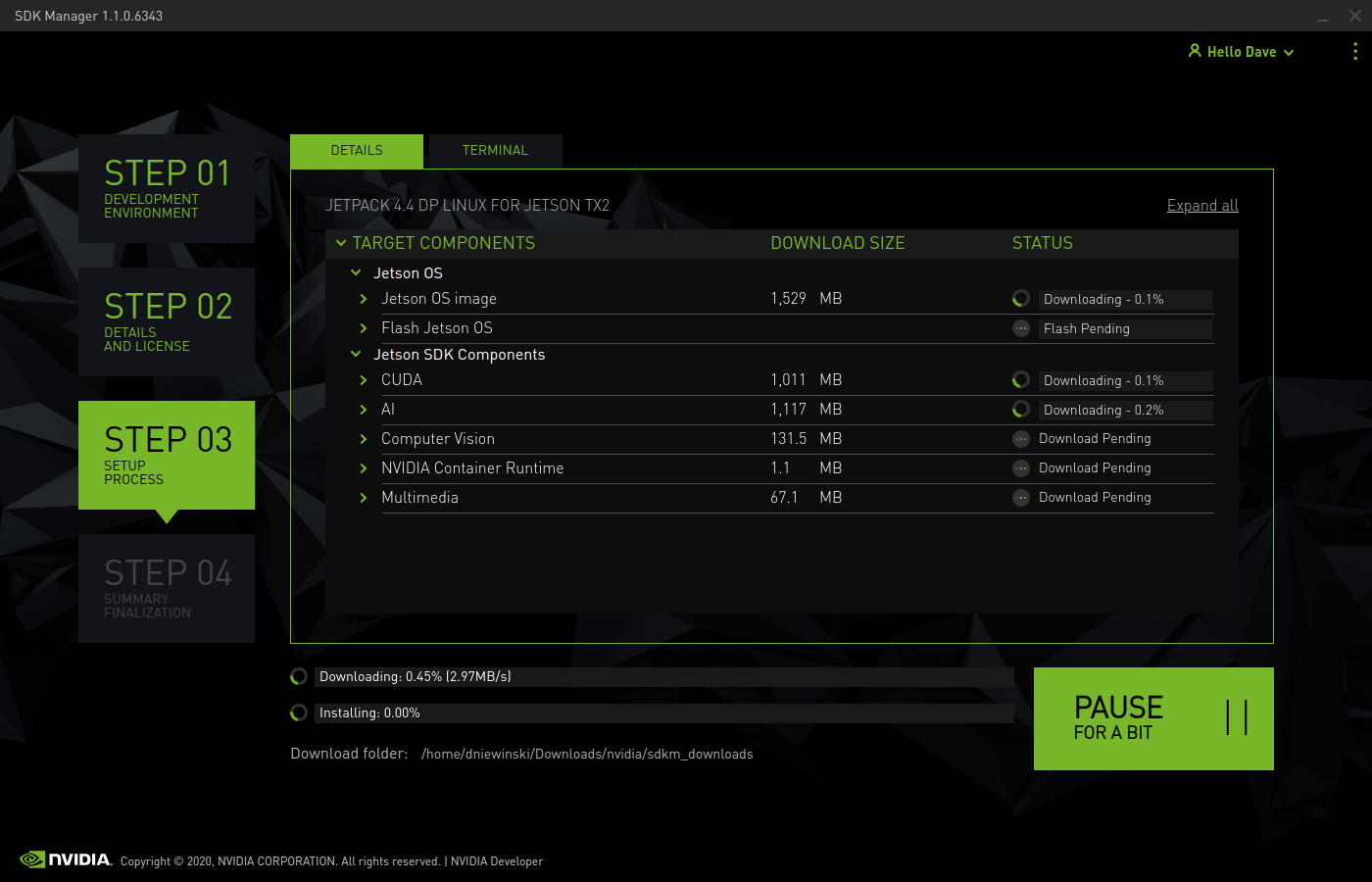Screen dimensions: 1372x882
Task: Click the Flash Jetson OS pending status icon
Action: (1021, 328)
